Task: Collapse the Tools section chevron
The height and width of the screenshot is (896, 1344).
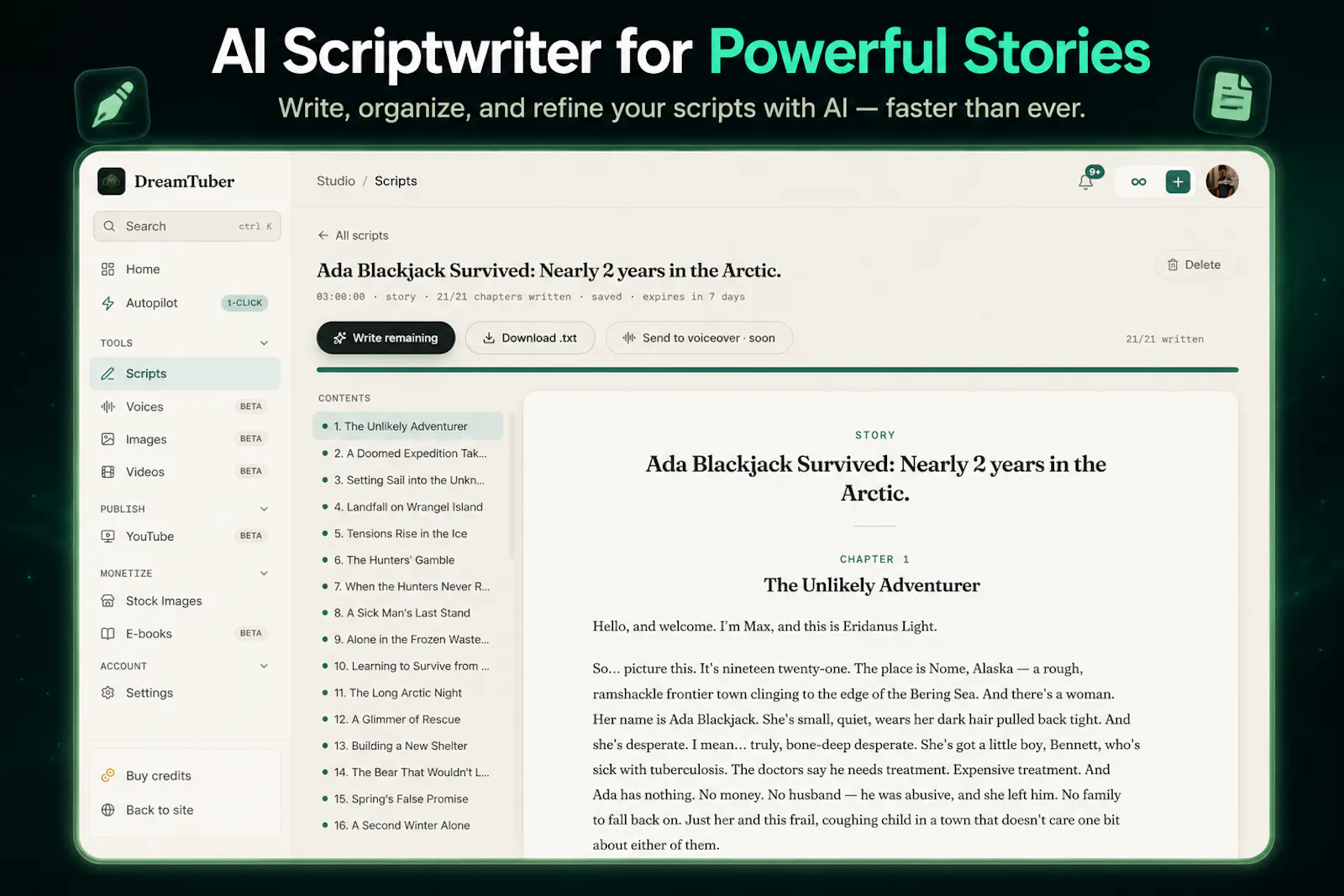Action: point(264,343)
